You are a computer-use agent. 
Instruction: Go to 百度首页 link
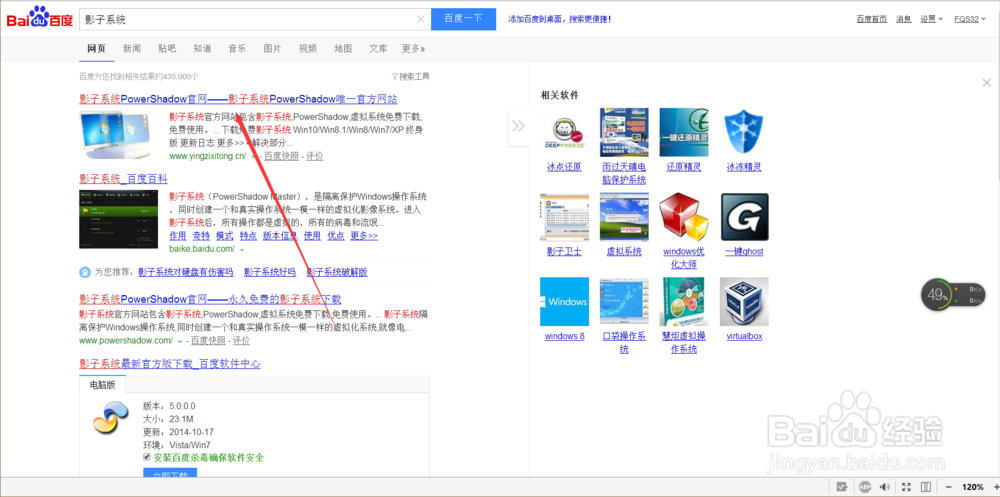(871, 19)
